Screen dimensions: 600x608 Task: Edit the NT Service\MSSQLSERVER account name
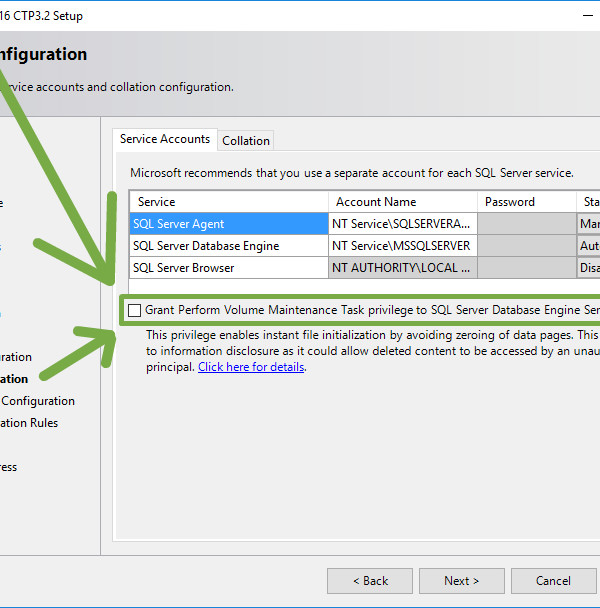coord(403,246)
